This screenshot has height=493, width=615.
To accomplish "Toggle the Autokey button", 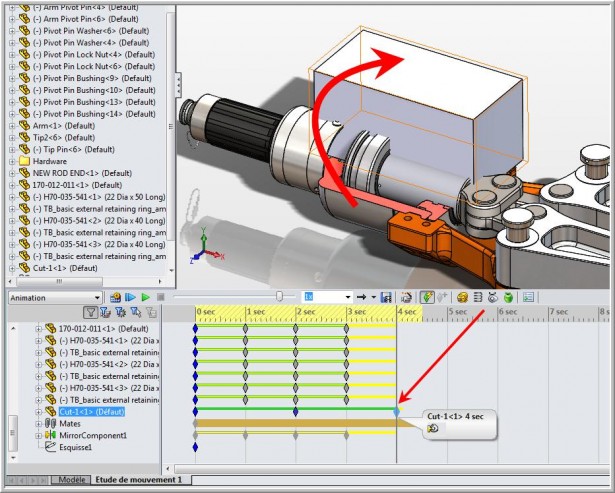I will [x=427, y=297].
